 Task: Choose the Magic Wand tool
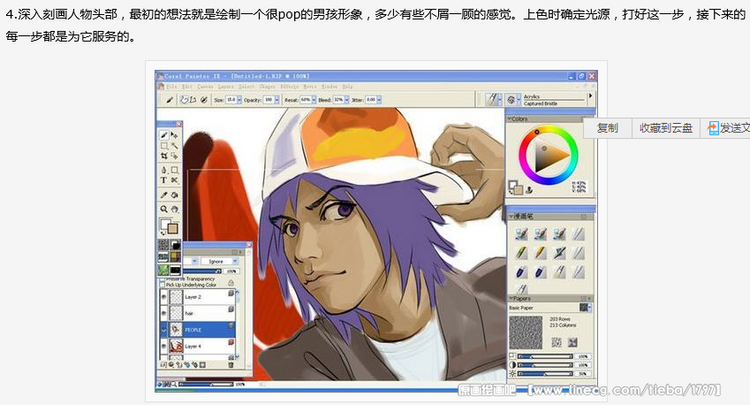[174, 145]
